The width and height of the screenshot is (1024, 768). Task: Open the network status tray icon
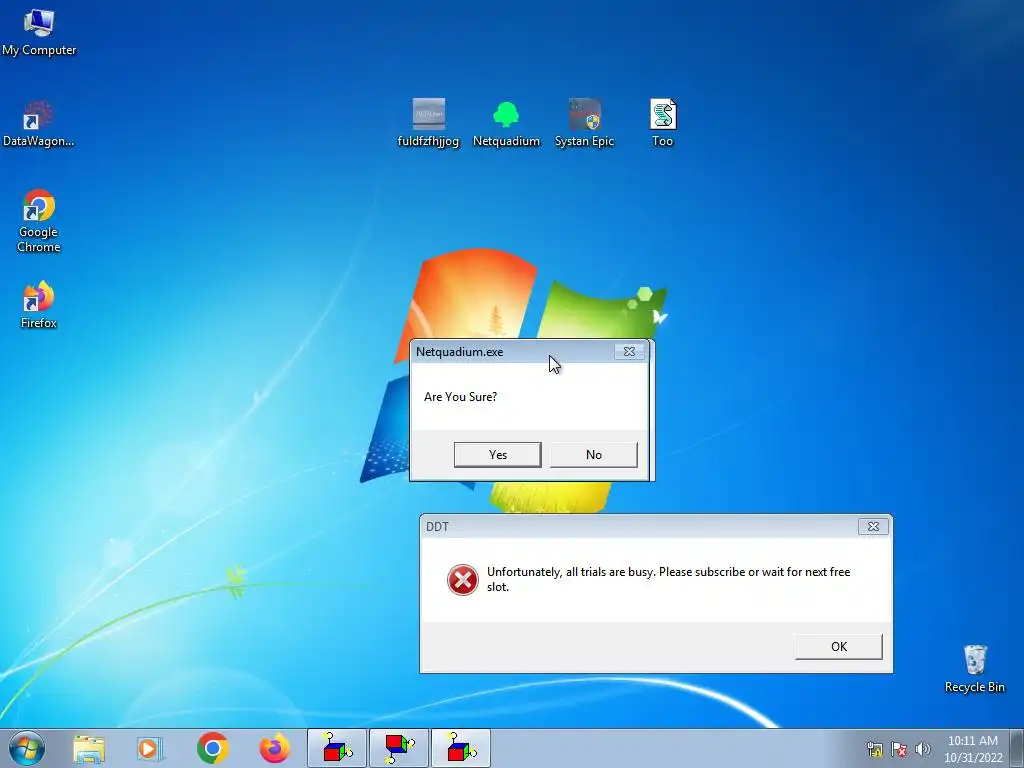874,749
